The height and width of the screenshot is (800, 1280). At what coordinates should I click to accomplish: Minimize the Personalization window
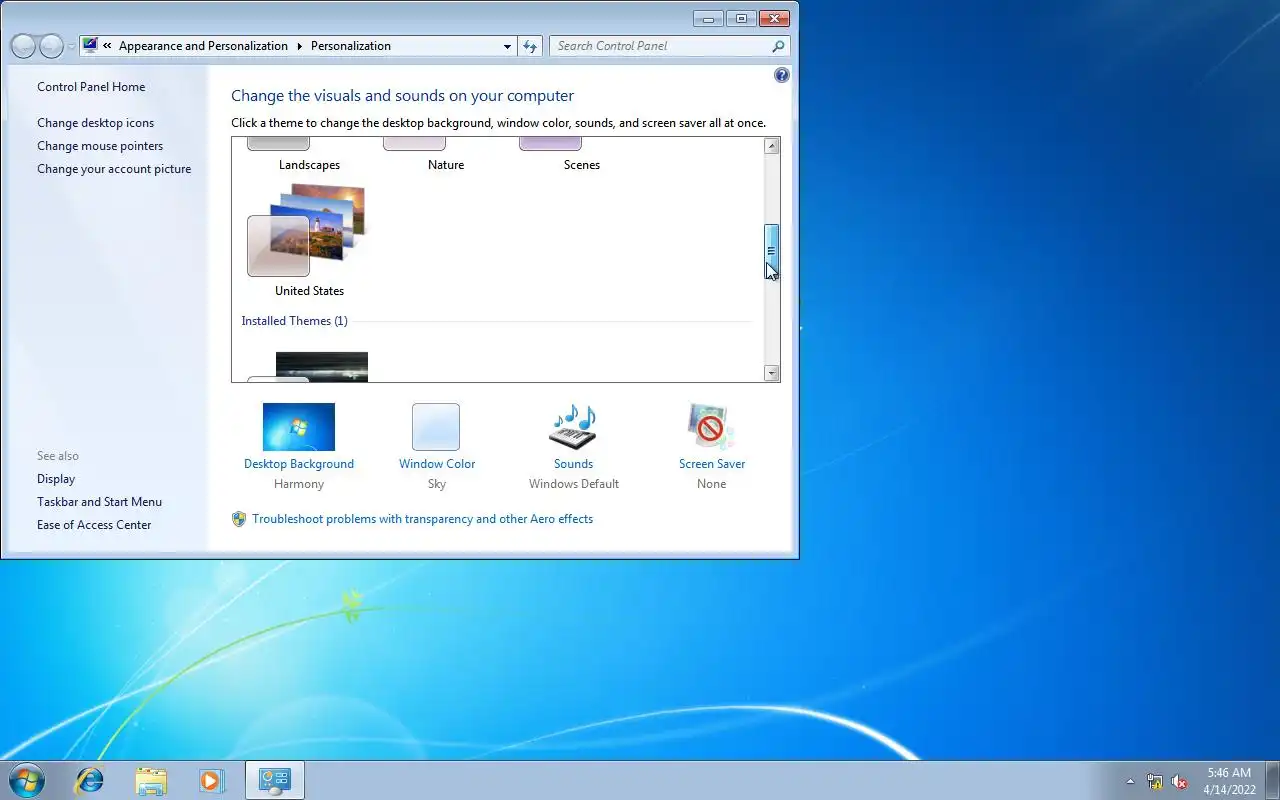(x=708, y=18)
